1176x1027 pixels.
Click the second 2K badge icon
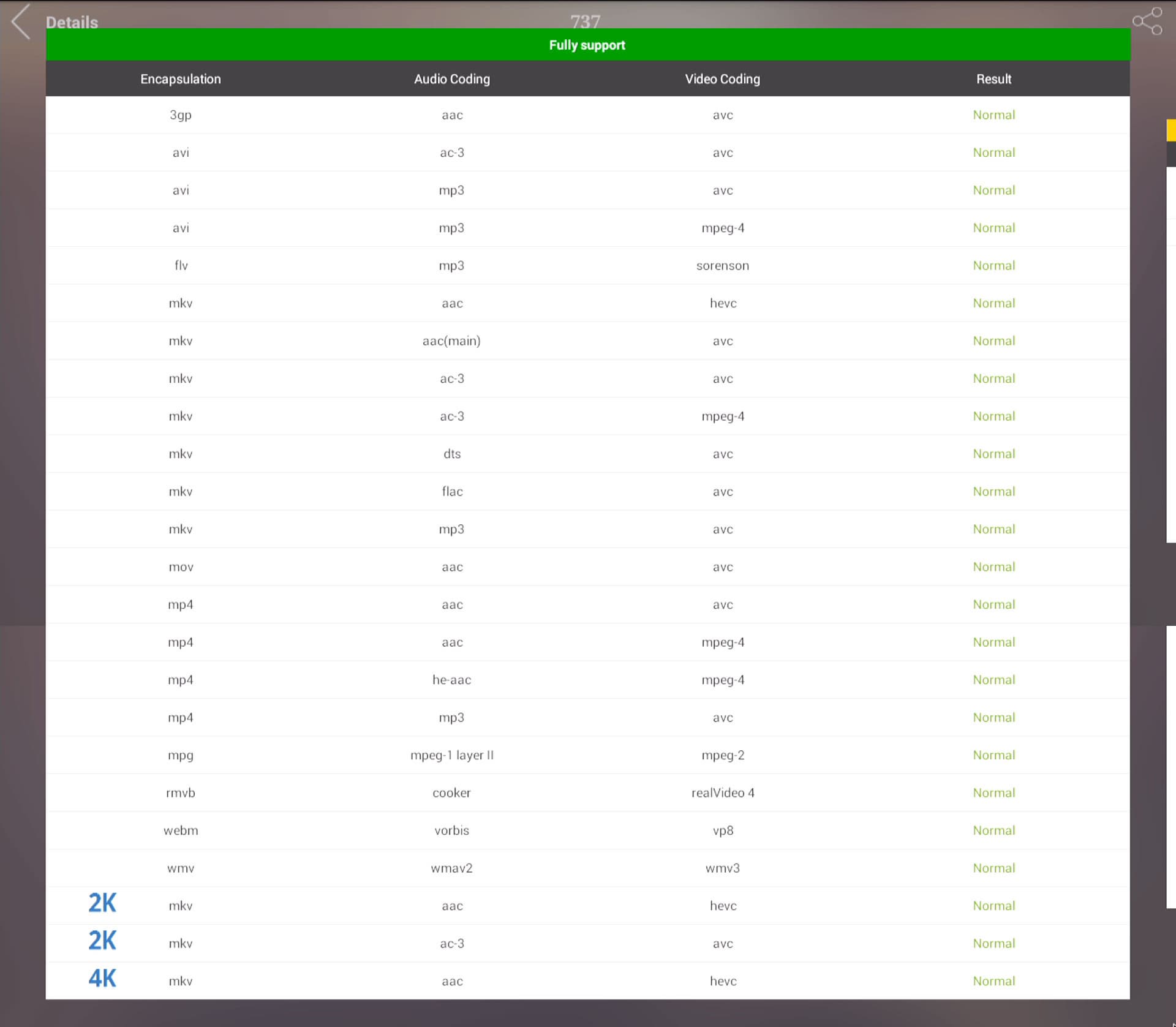point(102,941)
